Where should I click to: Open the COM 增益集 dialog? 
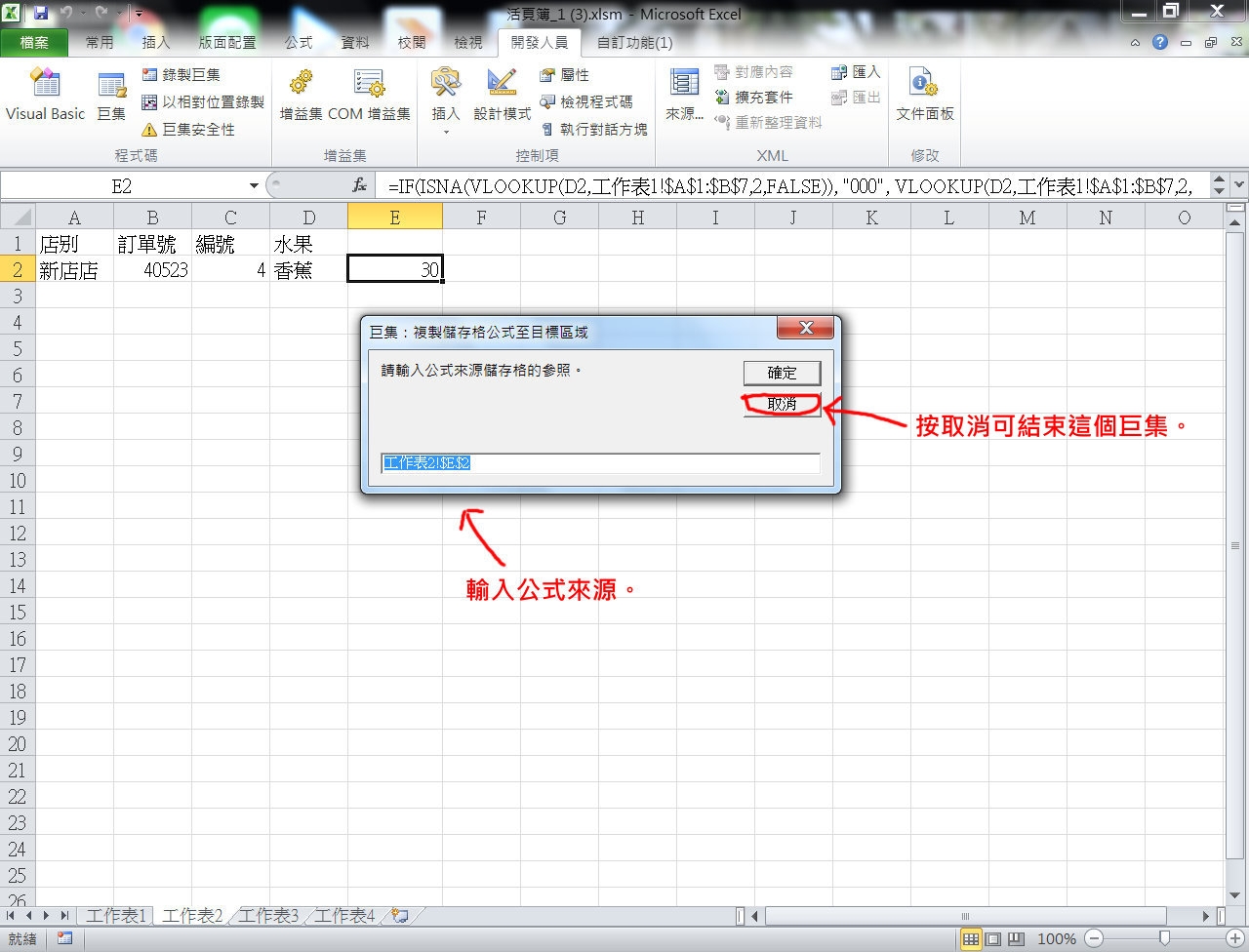coord(369,96)
